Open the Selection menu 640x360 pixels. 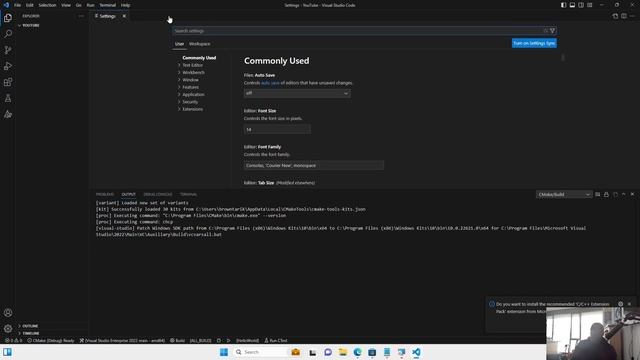tap(47, 5)
